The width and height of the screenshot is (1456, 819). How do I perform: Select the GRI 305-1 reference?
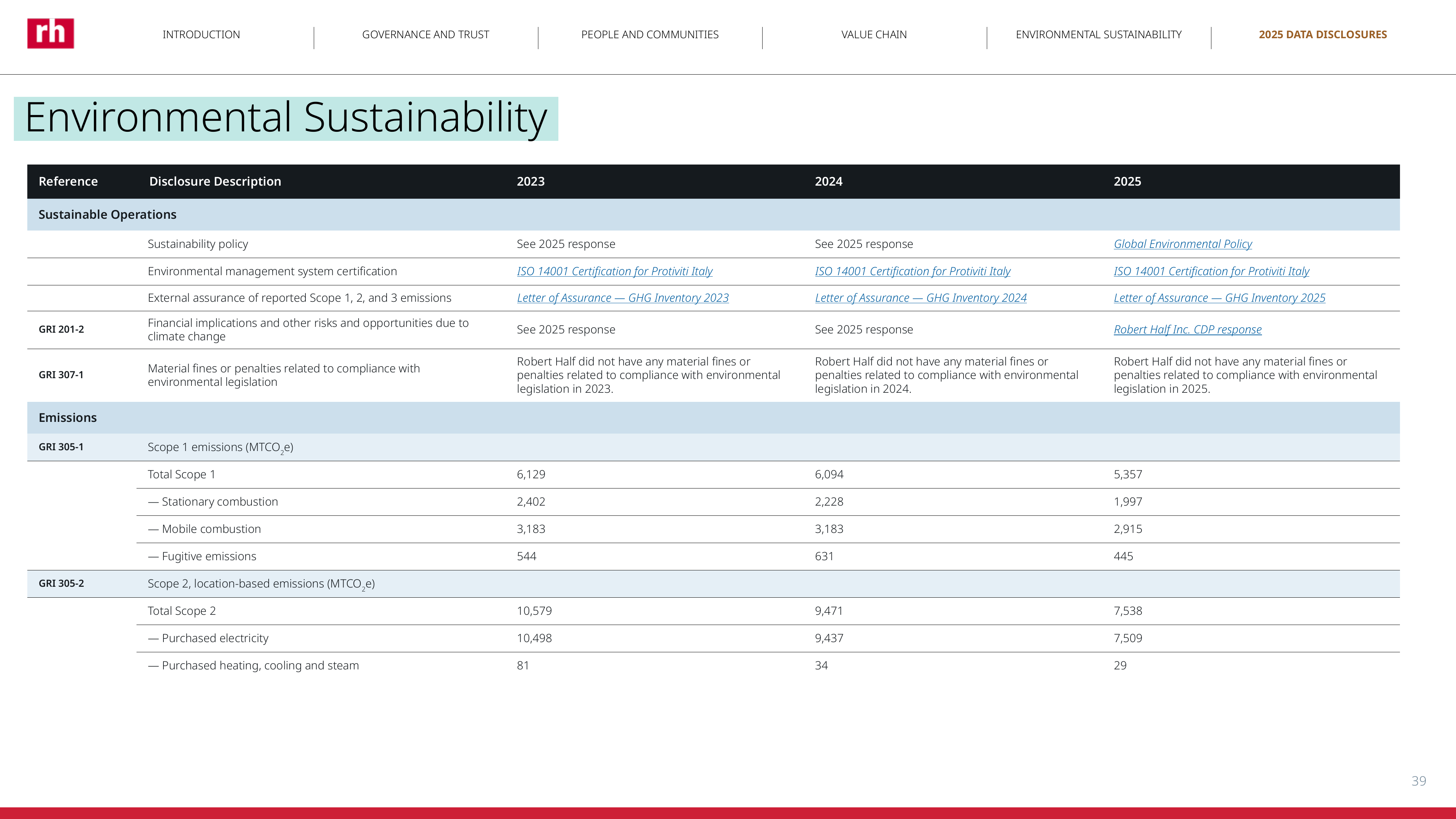coord(61,447)
